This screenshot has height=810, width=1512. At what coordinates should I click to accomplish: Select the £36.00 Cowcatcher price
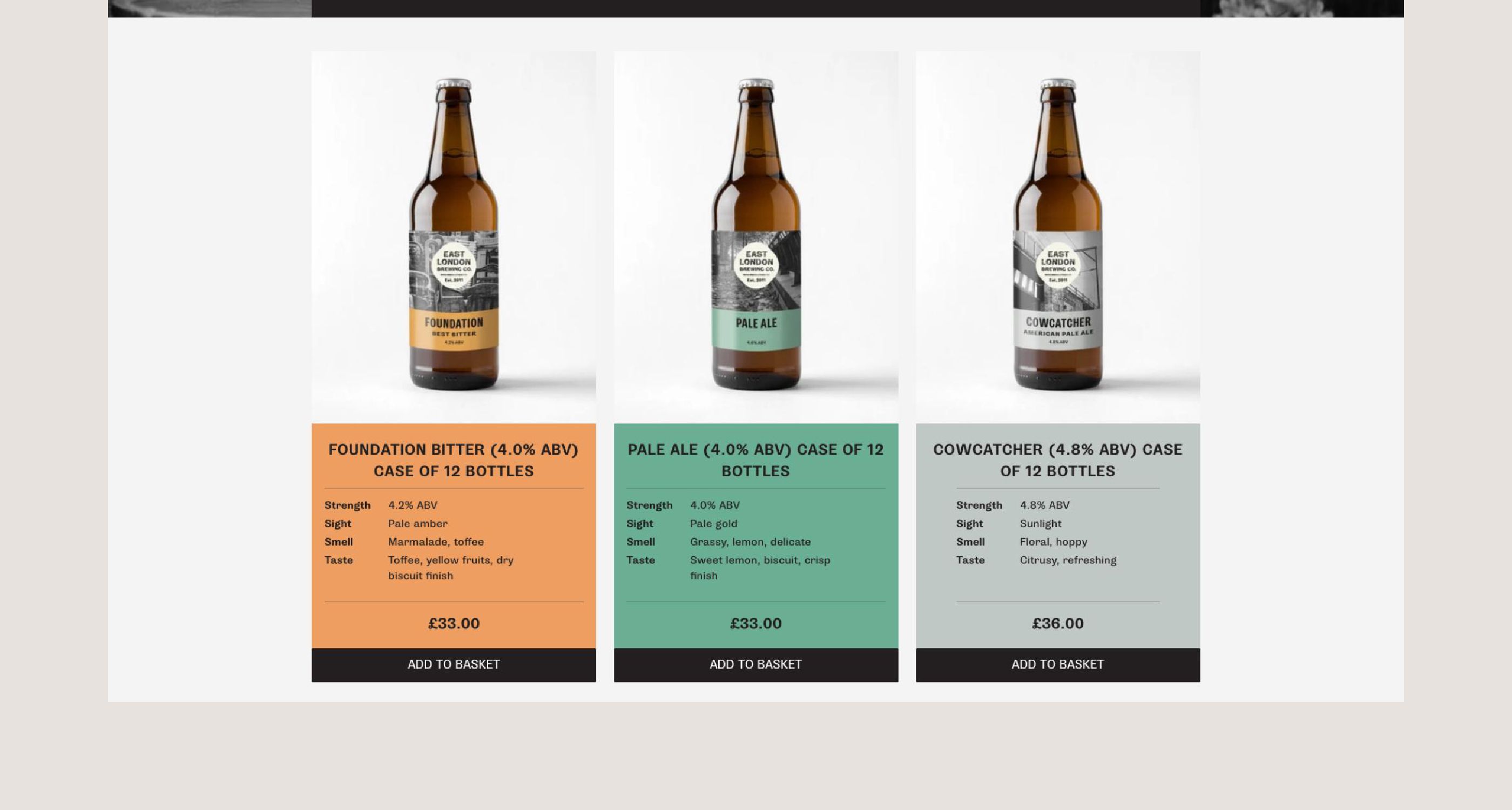[1058, 623]
